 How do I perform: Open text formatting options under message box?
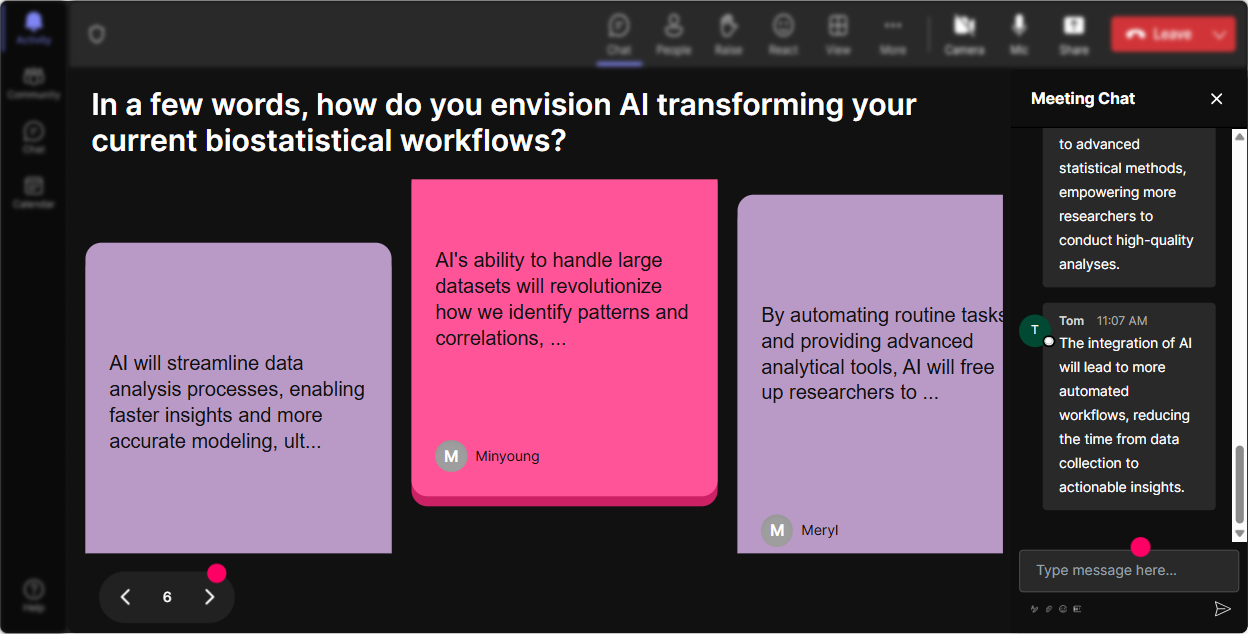[1035, 609]
